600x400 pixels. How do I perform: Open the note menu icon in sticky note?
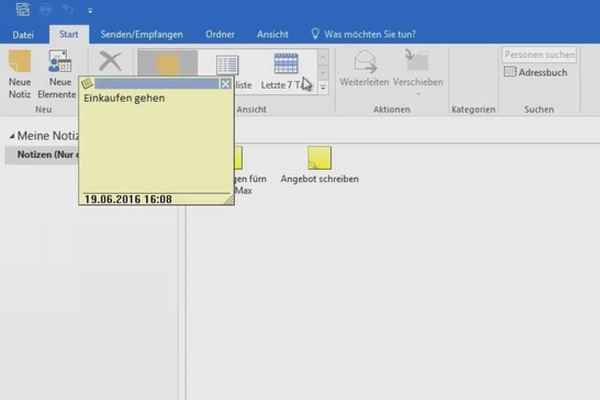pos(87,84)
